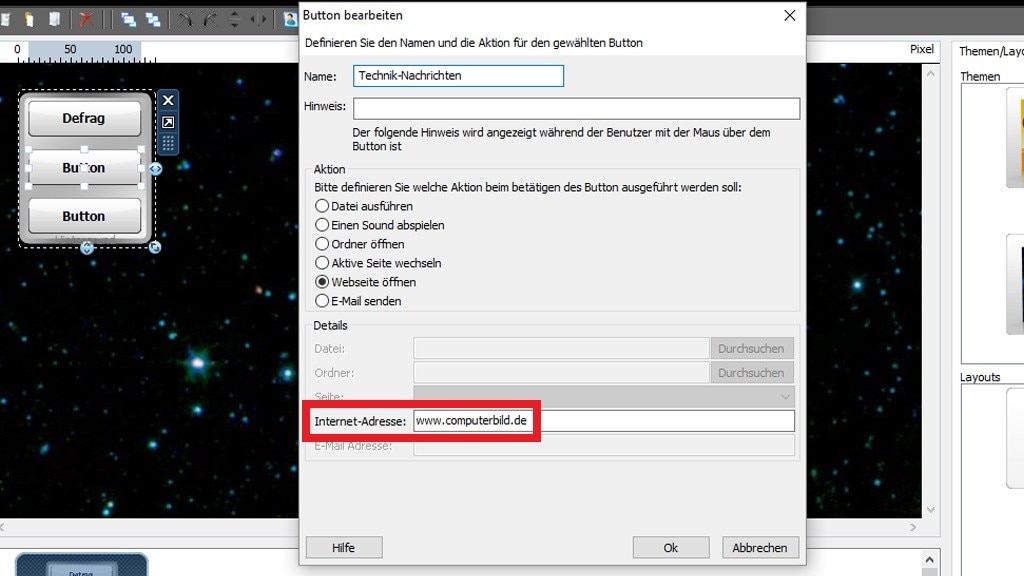
Task: Select the 'Datei ausführen' radio option
Action: click(x=322, y=206)
